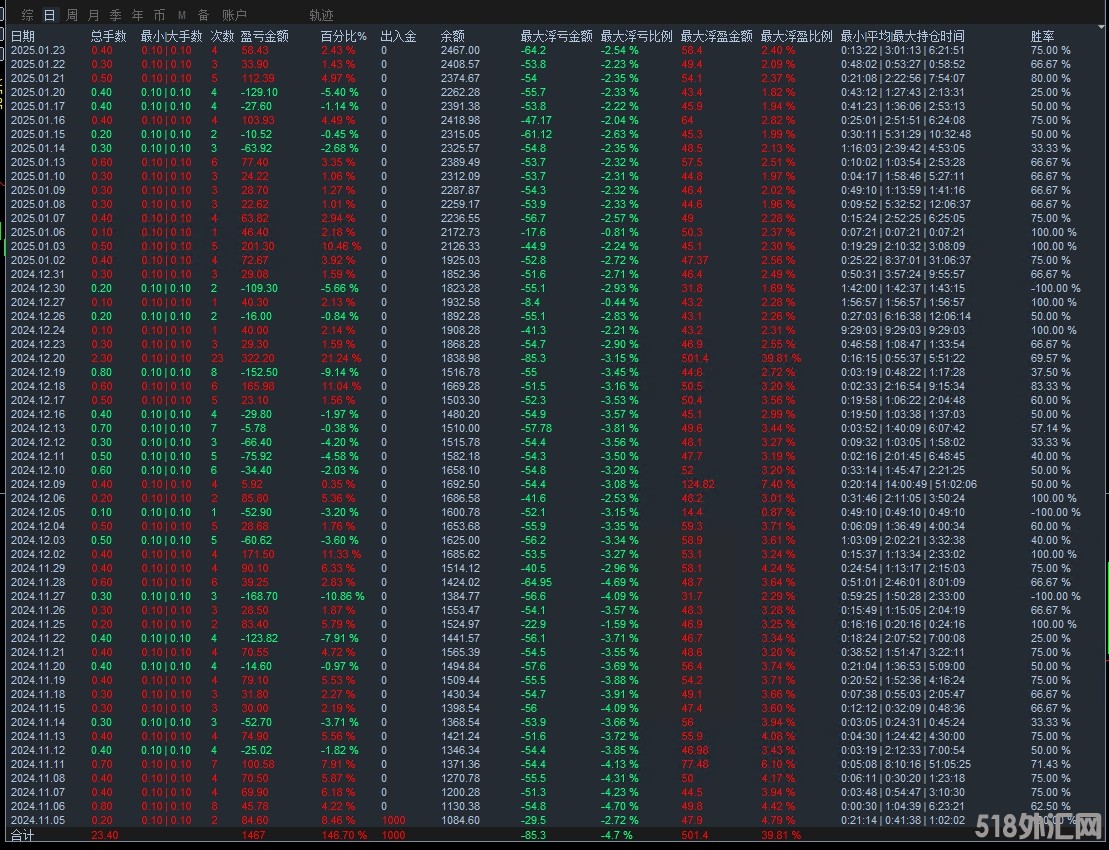
Task: Click win rate 71.43 % on 2024.11.11
Action: point(1050,764)
